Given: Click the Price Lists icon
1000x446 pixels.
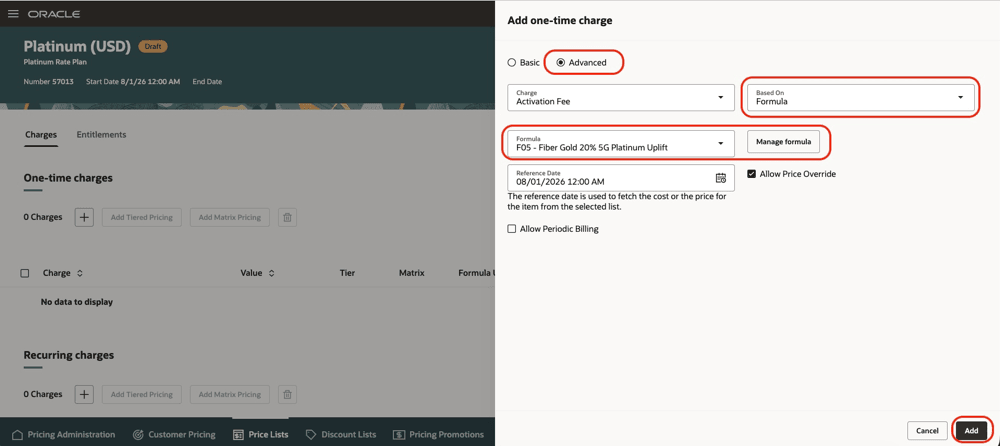Looking at the screenshot, I should [x=238, y=435].
